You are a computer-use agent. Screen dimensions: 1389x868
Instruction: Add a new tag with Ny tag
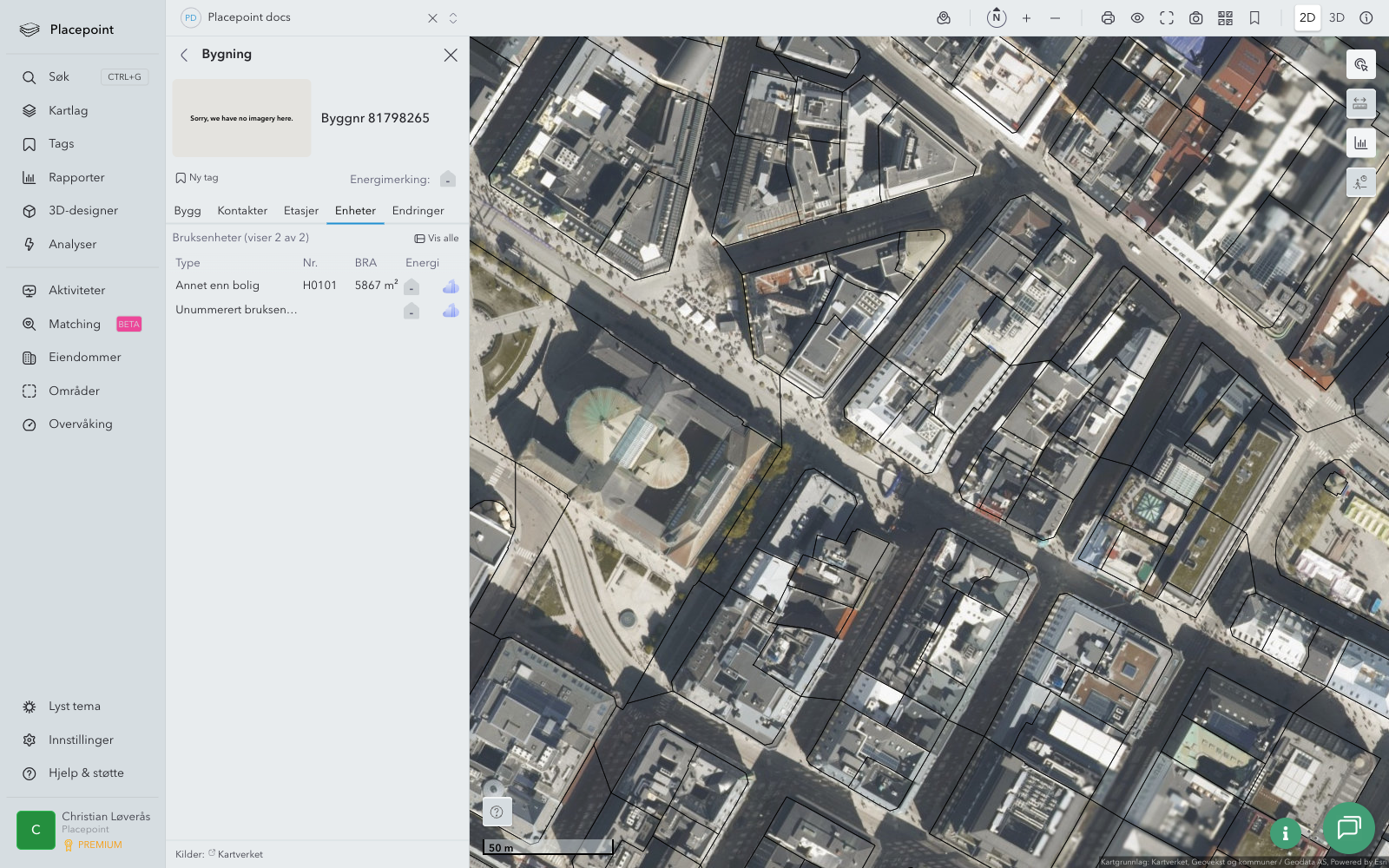197,178
